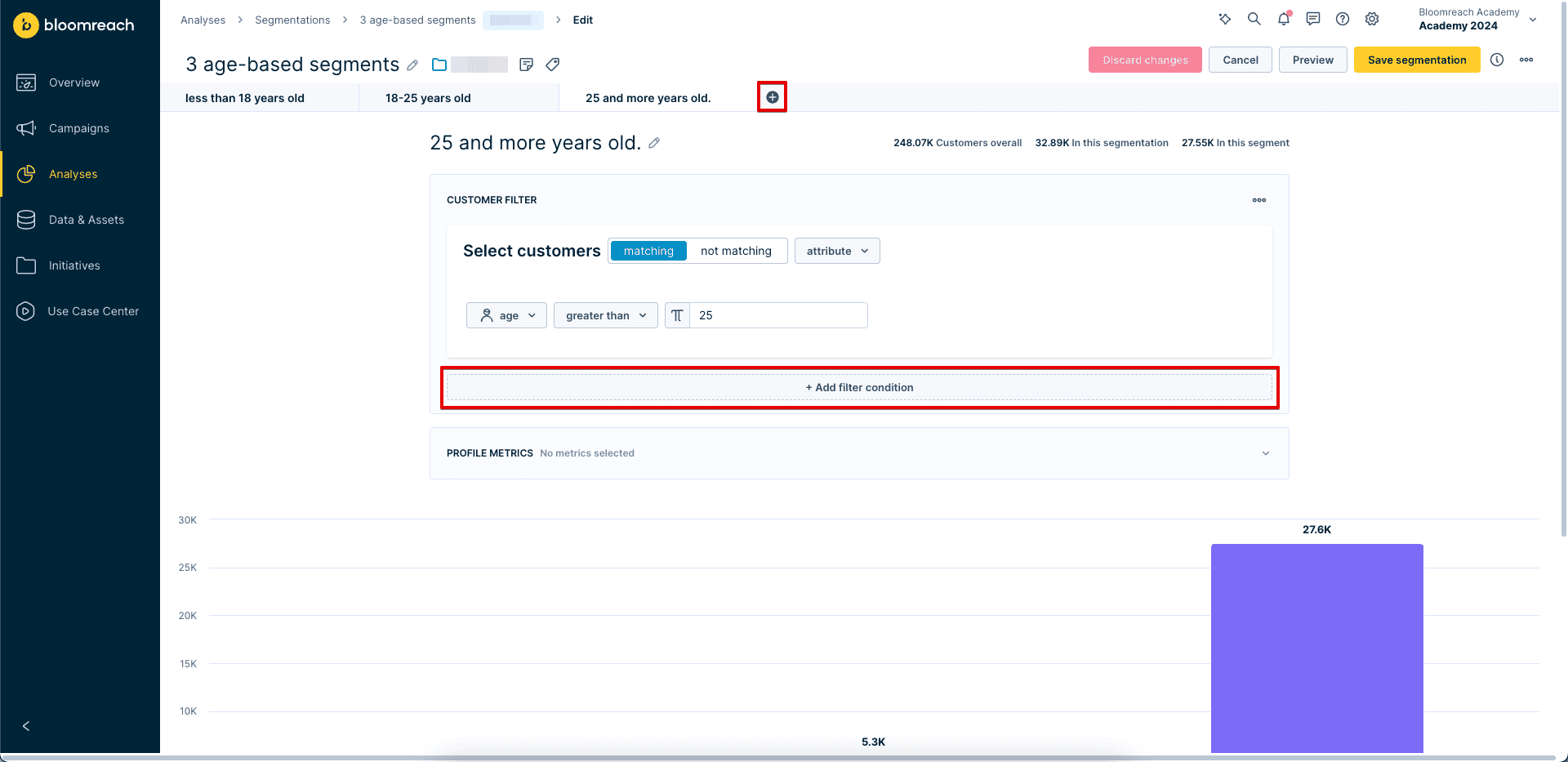Rename segmentation using the pencil icon
Image resolution: width=1568 pixels, height=762 pixels.
pyautogui.click(x=412, y=65)
